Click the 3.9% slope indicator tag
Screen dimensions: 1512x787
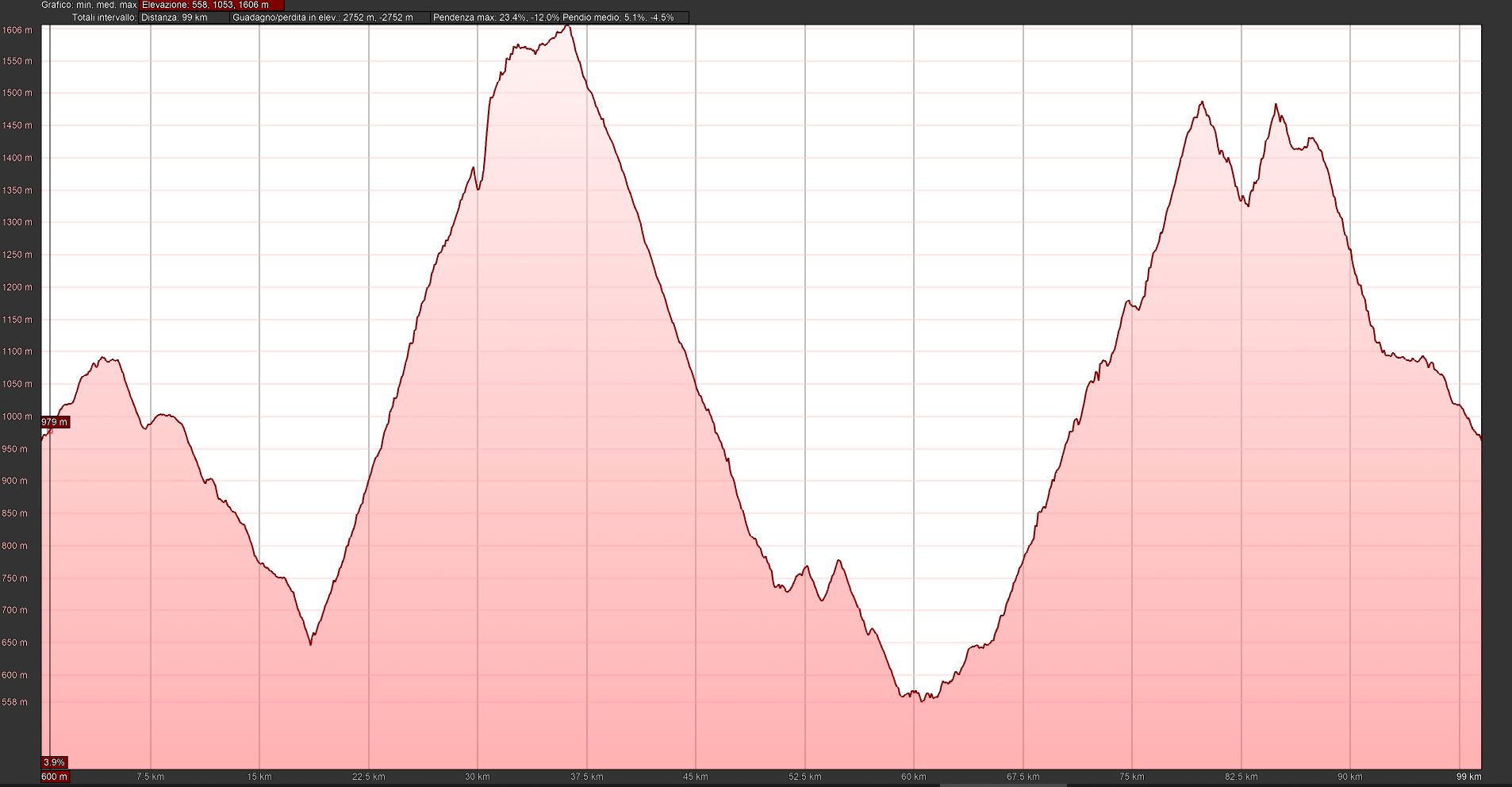(54, 762)
